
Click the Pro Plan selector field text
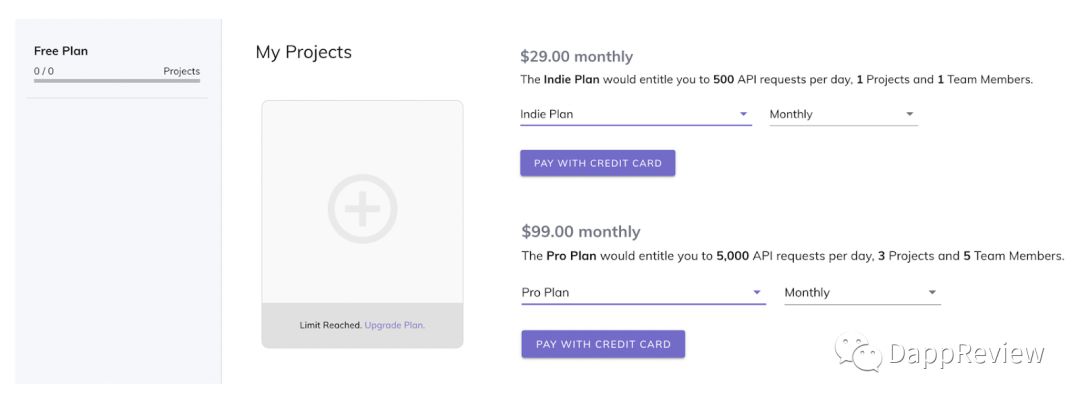pos(546,293)
